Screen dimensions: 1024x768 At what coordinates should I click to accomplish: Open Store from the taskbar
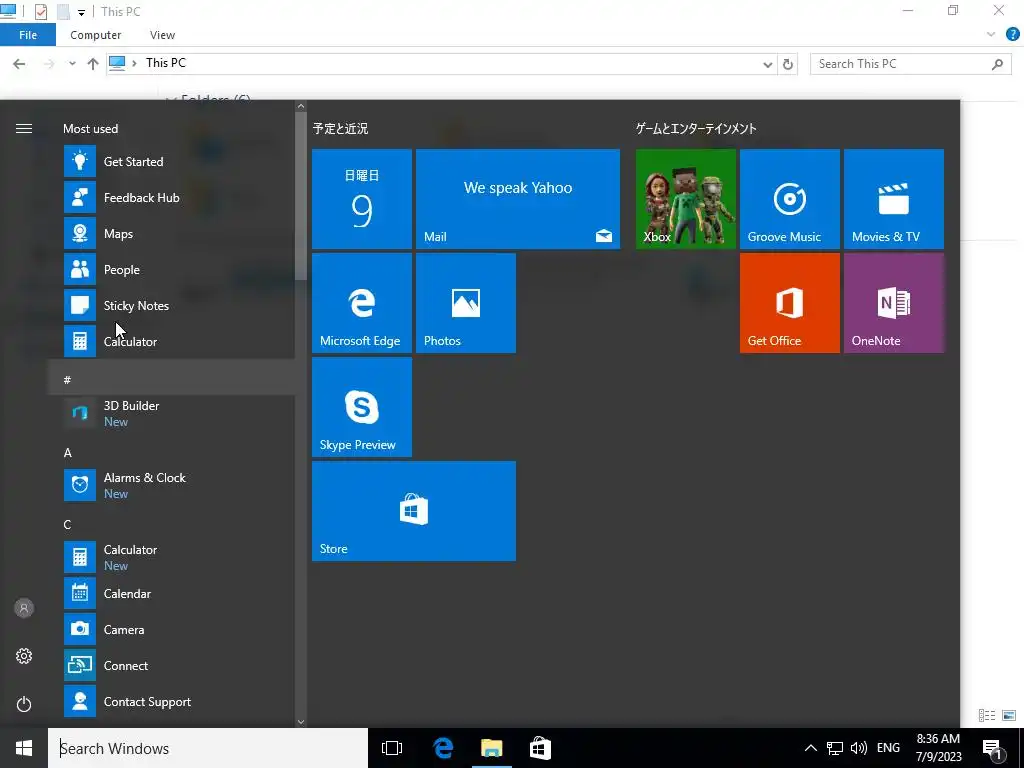(x=540, y=748)
